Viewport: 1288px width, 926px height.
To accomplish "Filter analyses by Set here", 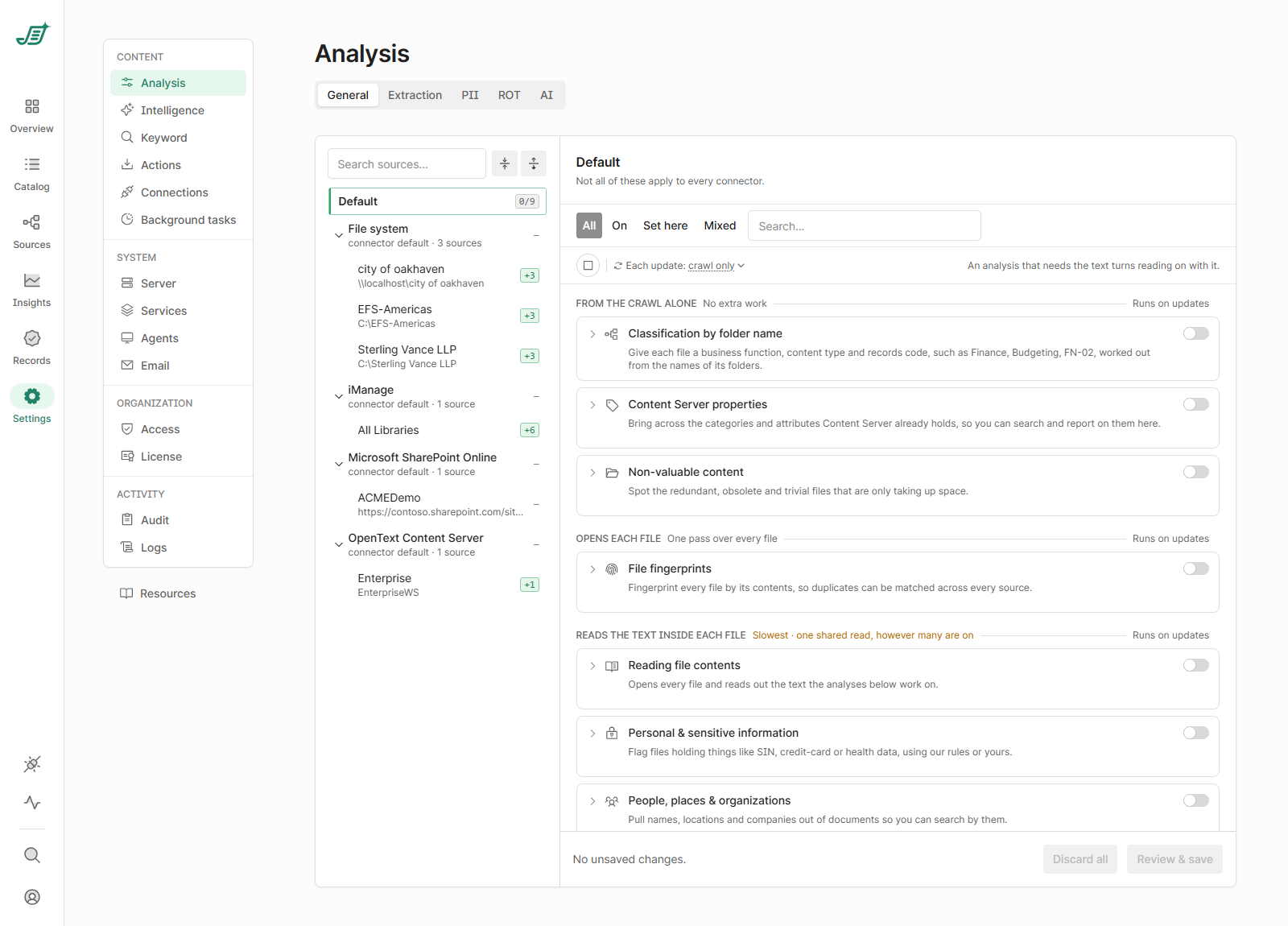I will pos(666,225).
